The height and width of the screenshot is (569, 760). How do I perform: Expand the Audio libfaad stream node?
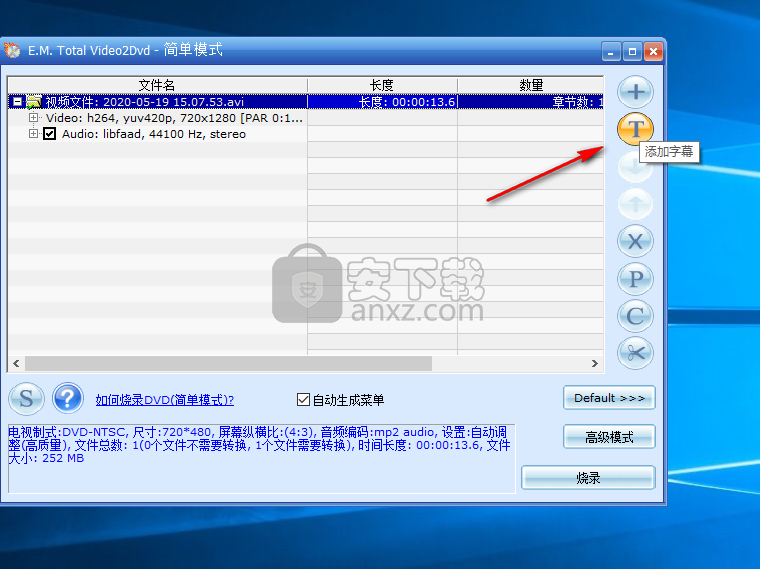(33, 133)
